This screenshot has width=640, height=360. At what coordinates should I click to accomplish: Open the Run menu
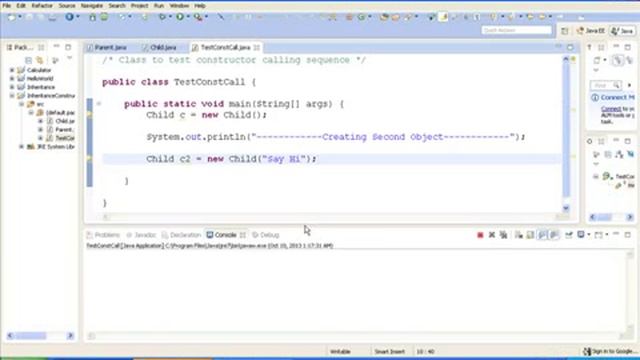tap(159, 6)
